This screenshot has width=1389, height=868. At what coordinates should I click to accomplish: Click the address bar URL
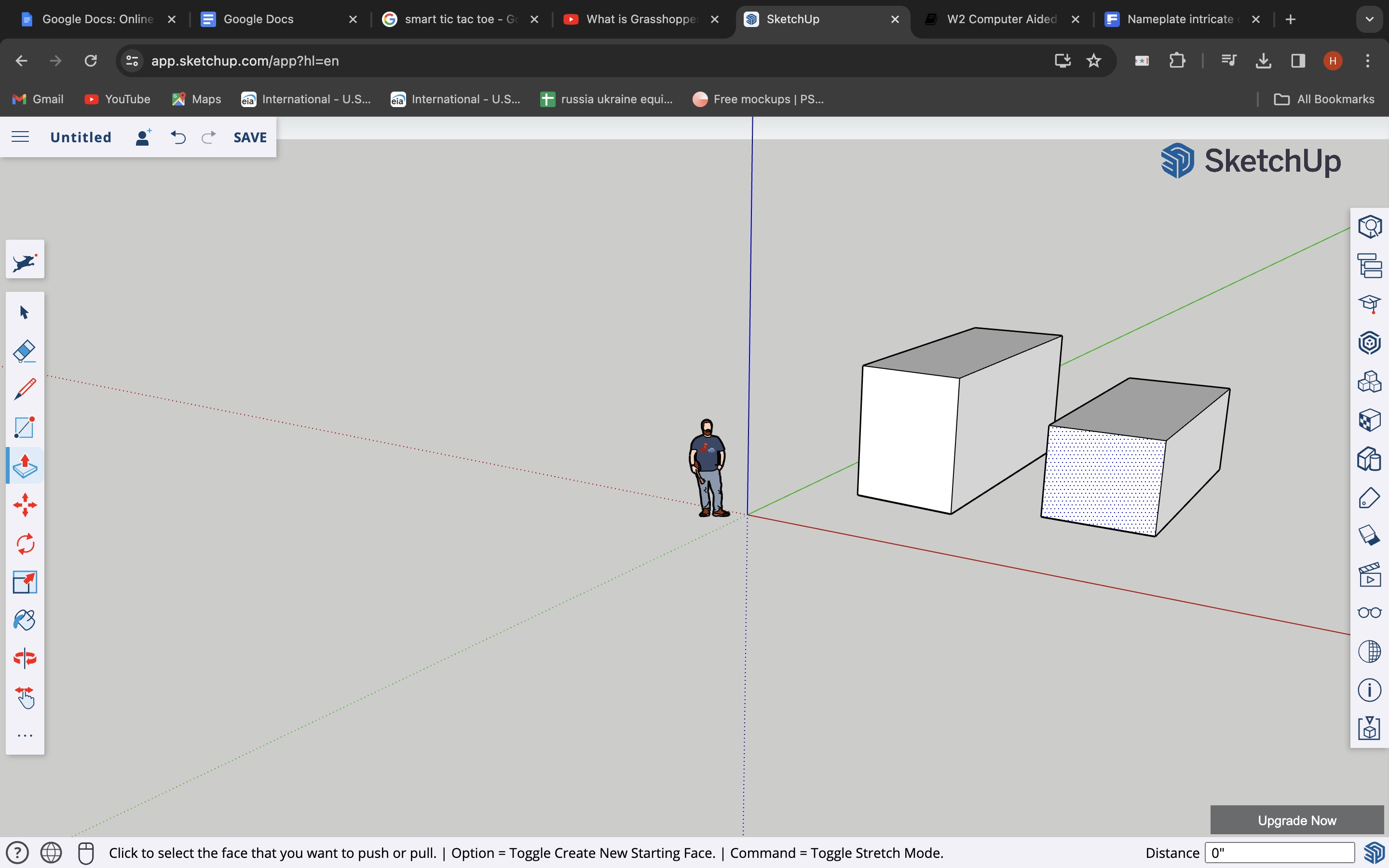pos(245,61)
